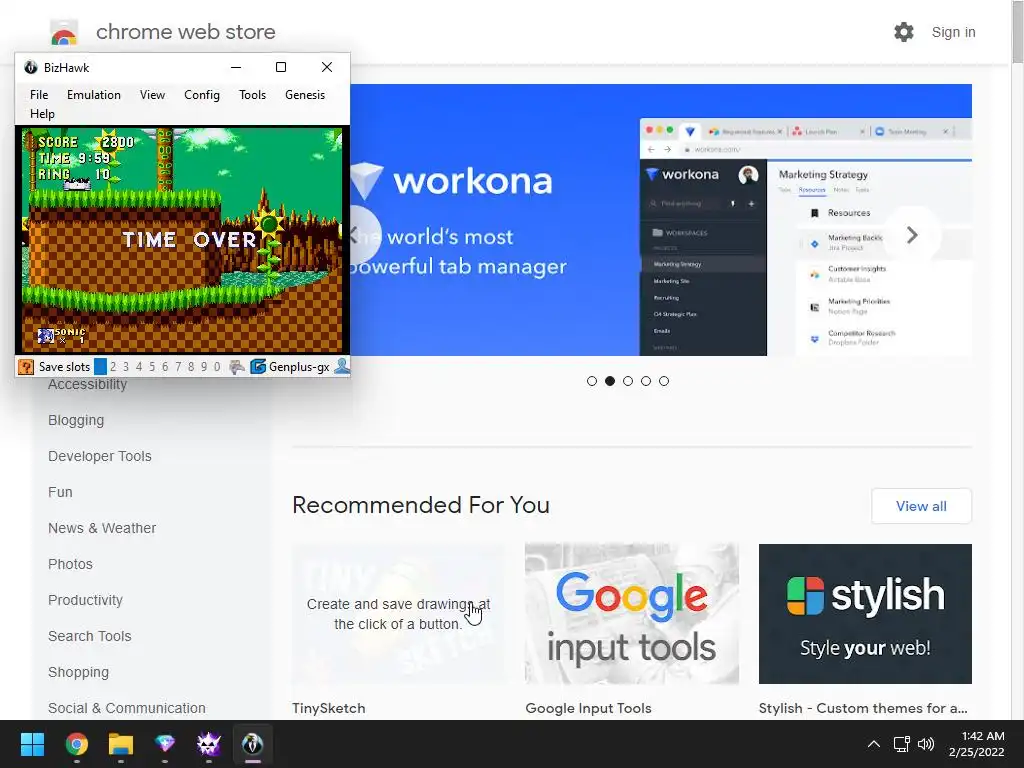The image size is (1024, 768).
Task: Select save slot 4 in BizHawk
Action: [139, 367]
